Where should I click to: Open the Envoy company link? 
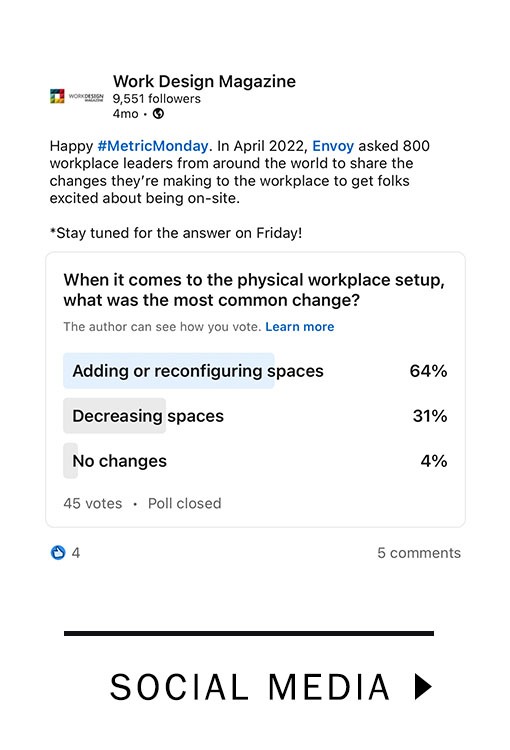coord(333,145)
